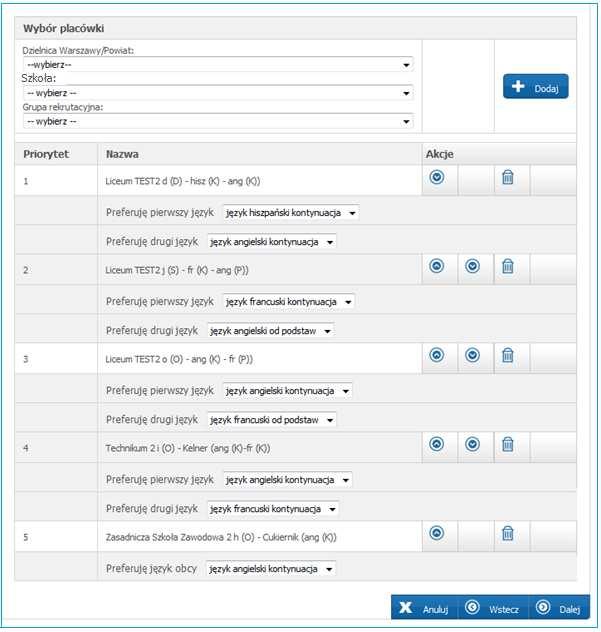Open Preferuję język obcy dropdown
Image resolution: width=601 pixels, height=632 pixels.
coord(270,569)
